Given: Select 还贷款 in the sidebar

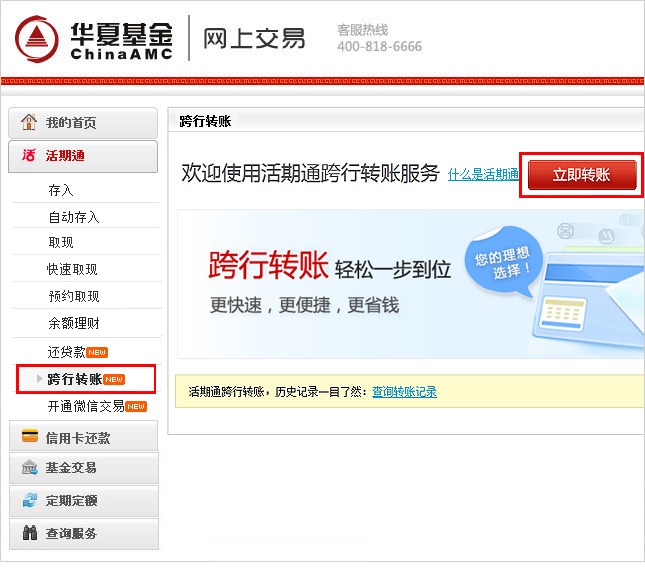Looking at the screenshot, I should [66, 352].
